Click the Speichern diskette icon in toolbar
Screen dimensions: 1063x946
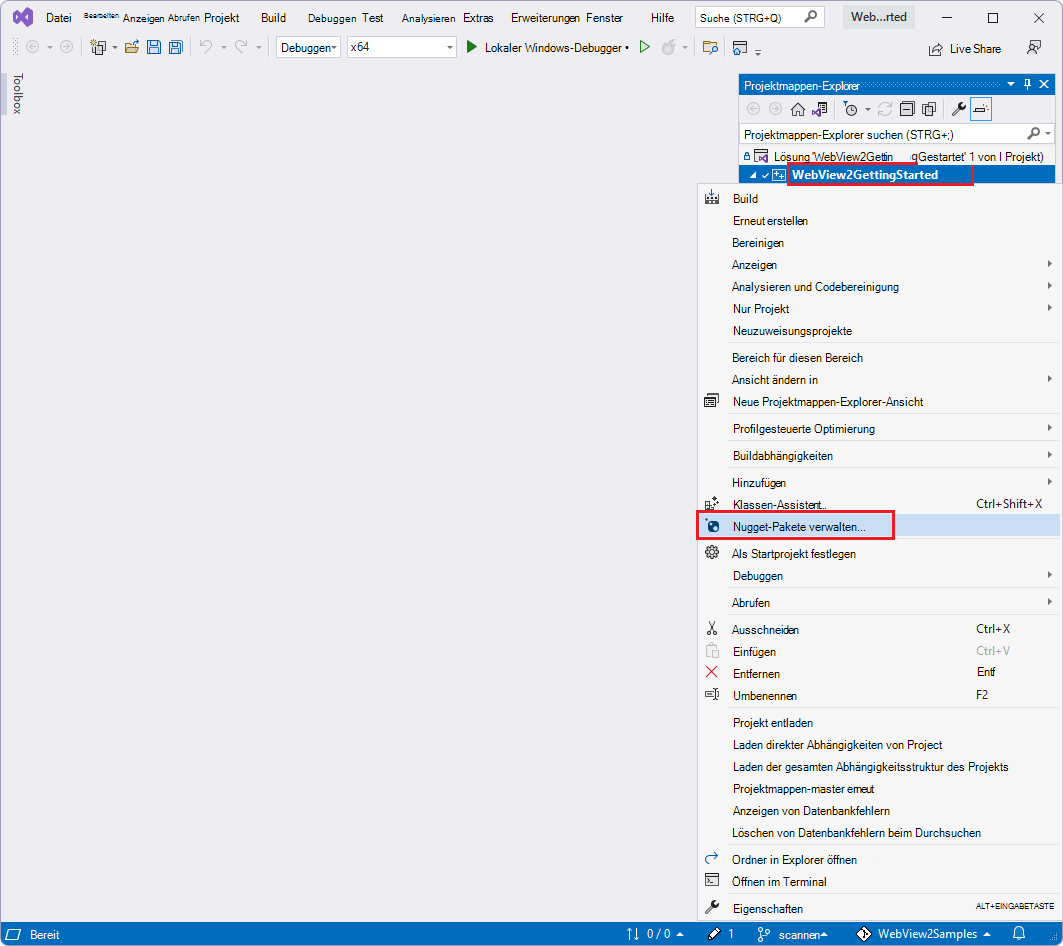coord(156,47)
